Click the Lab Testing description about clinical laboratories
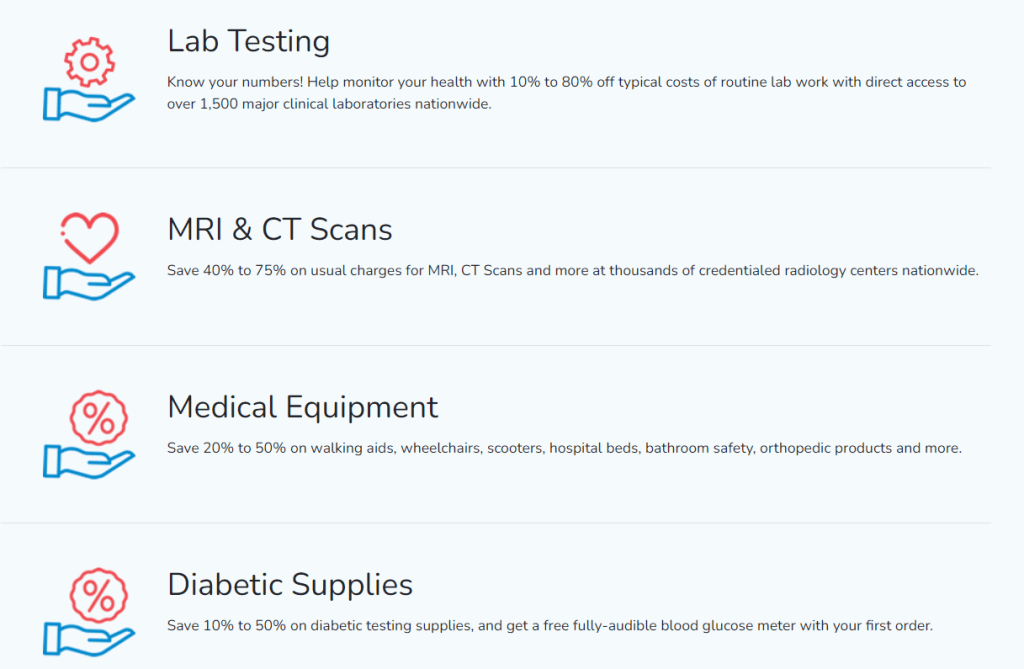This screenshot has width=1024, height=669. point(566,93)
